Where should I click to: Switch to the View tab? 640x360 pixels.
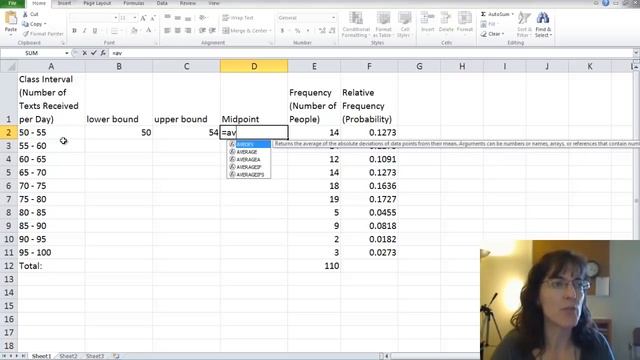point(214,3)
